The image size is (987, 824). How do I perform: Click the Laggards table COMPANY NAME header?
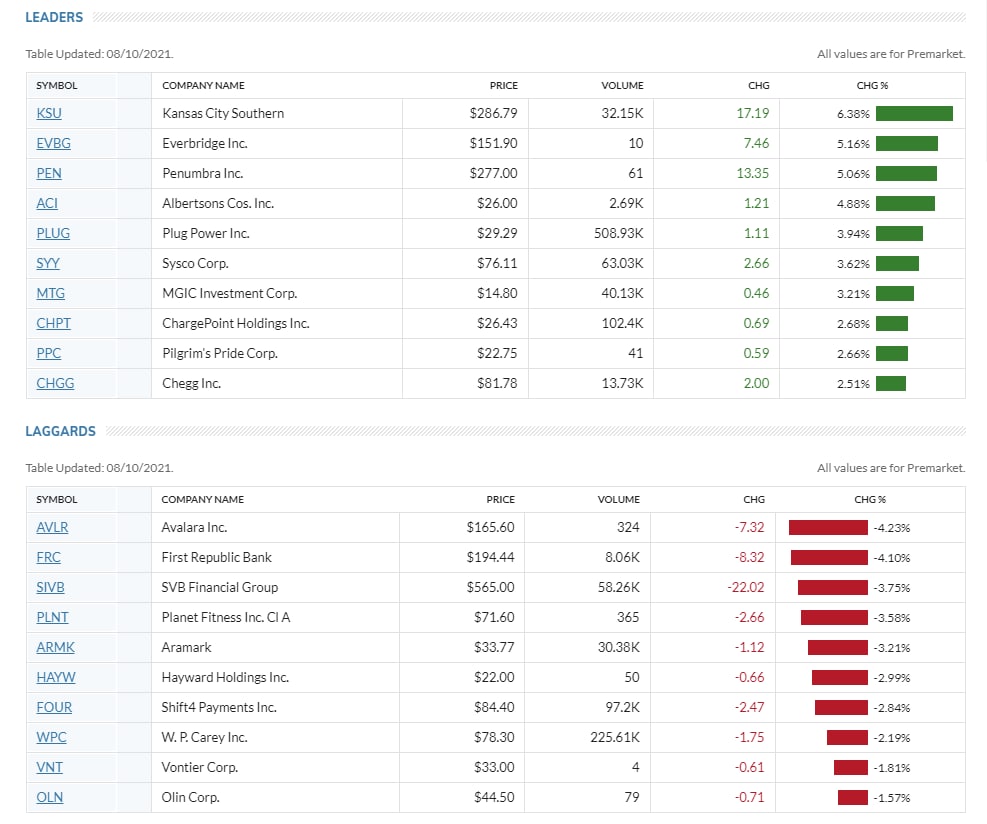pyautogui.click(x=203, y=500)
